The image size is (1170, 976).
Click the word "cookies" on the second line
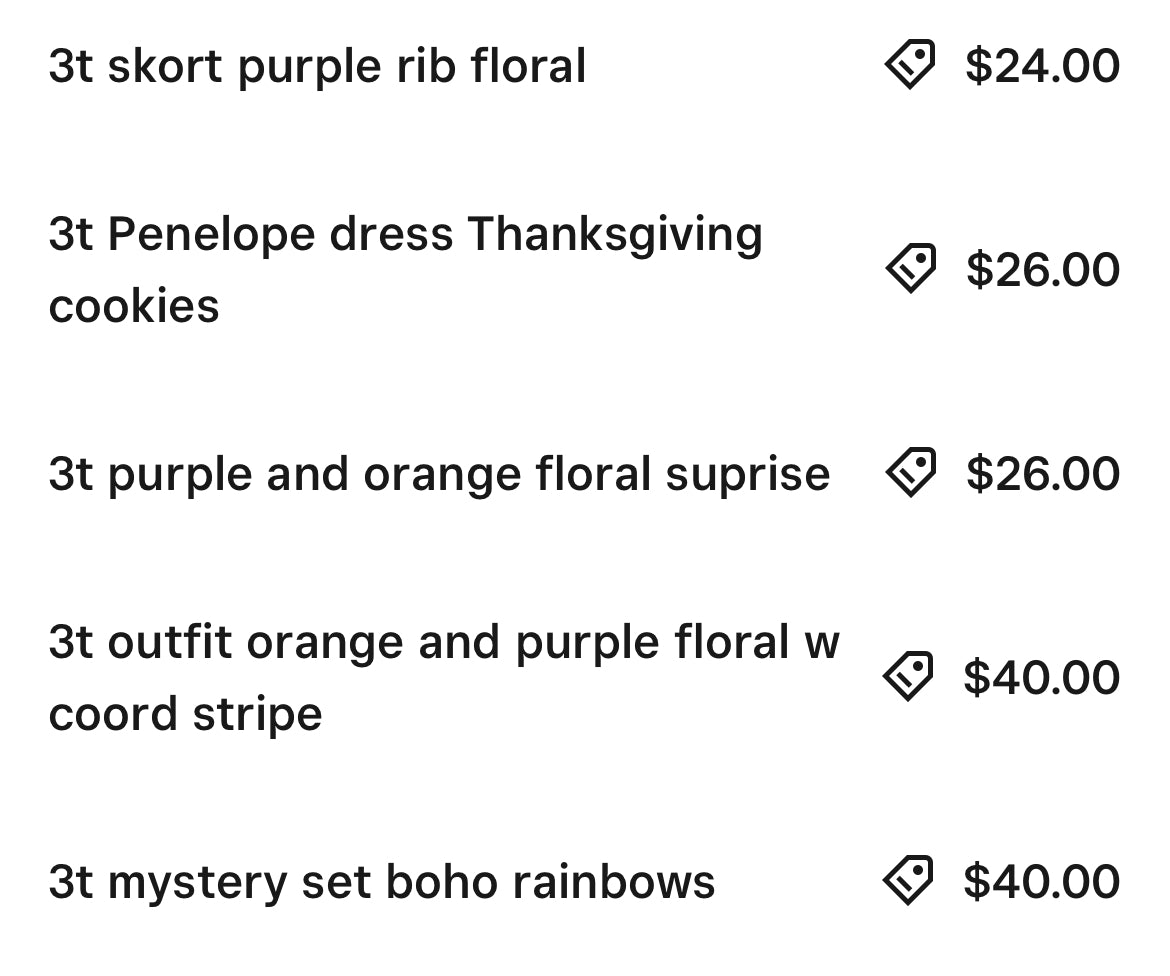coord(134,306)
